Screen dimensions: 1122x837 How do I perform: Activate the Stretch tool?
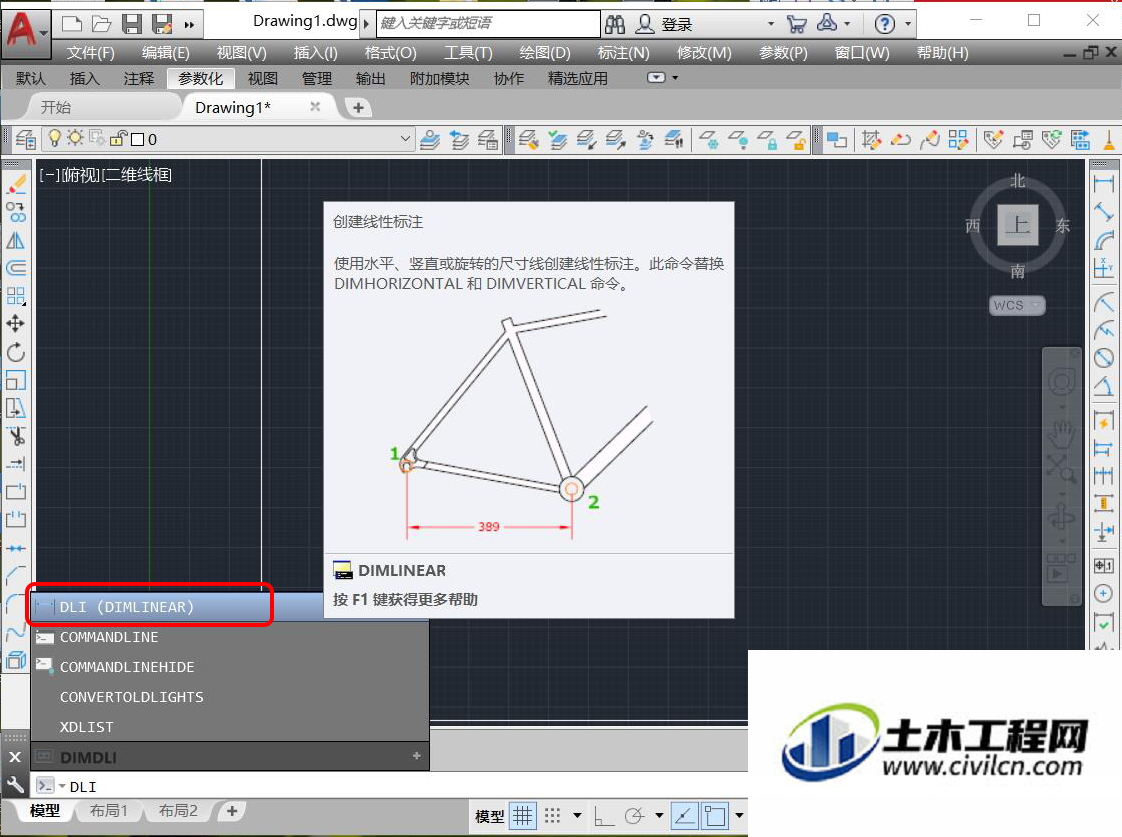(16, 408)
